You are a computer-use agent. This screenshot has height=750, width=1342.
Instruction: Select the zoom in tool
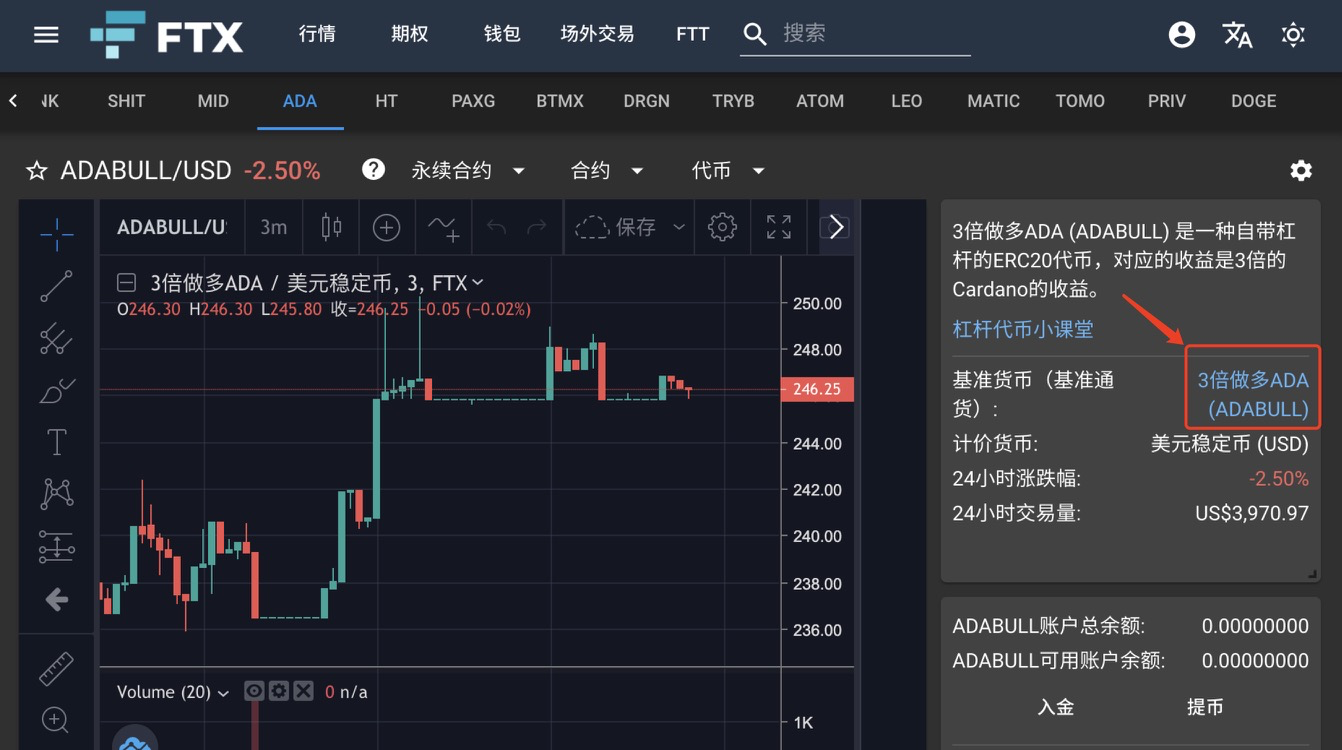(56, 720)
